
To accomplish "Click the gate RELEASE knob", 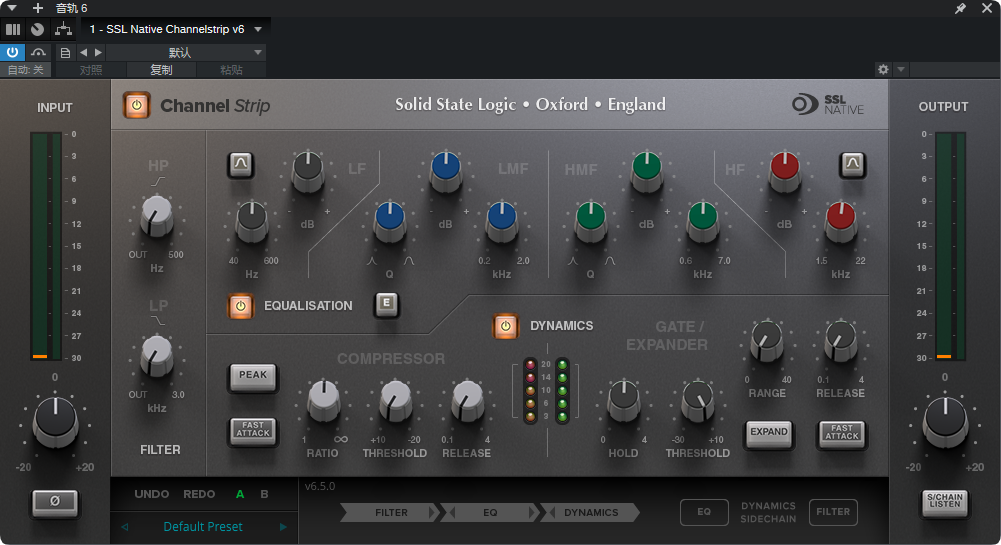I will [x=841, y=341].
